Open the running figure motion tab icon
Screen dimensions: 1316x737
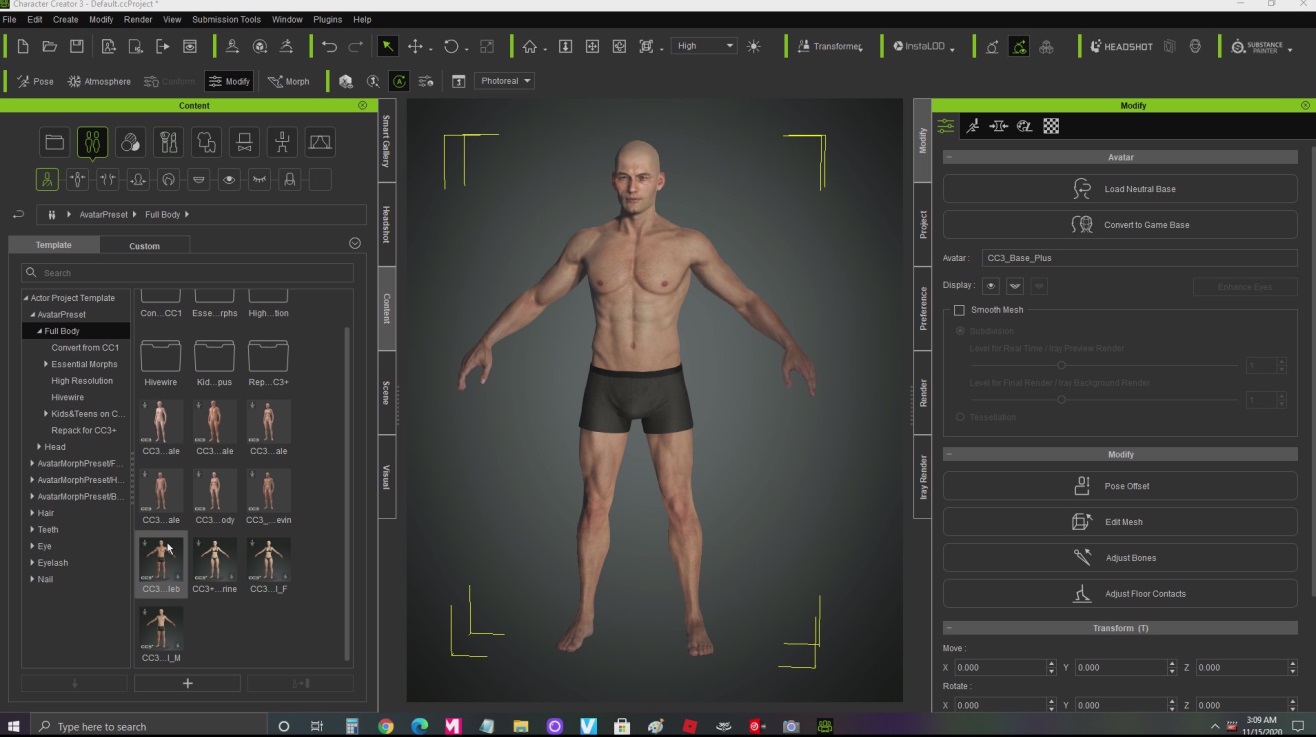[972, 126]
